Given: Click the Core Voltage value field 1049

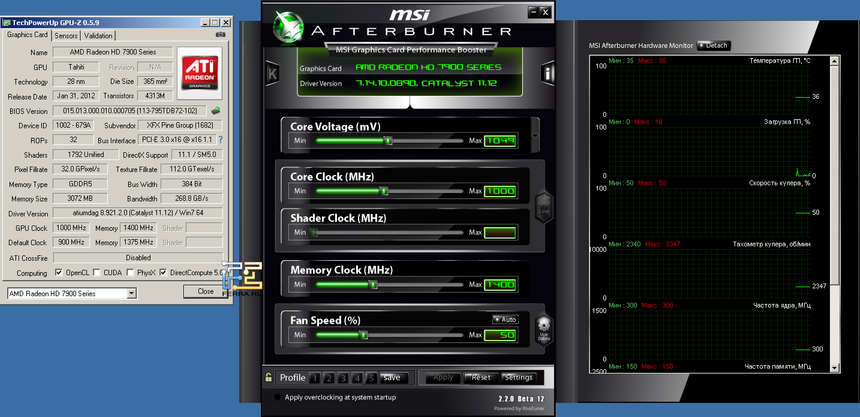Looking at the screenshot, I should coord(500,141).
